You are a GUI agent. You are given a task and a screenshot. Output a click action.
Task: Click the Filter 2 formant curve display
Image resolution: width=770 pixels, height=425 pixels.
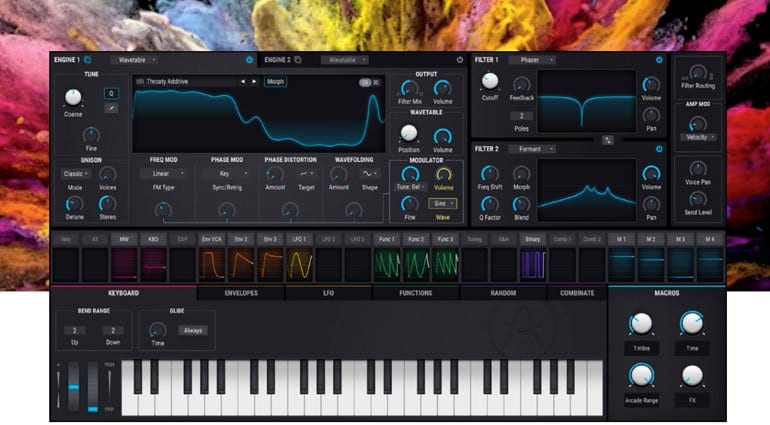pyautogui.click(x=586, y=190)
